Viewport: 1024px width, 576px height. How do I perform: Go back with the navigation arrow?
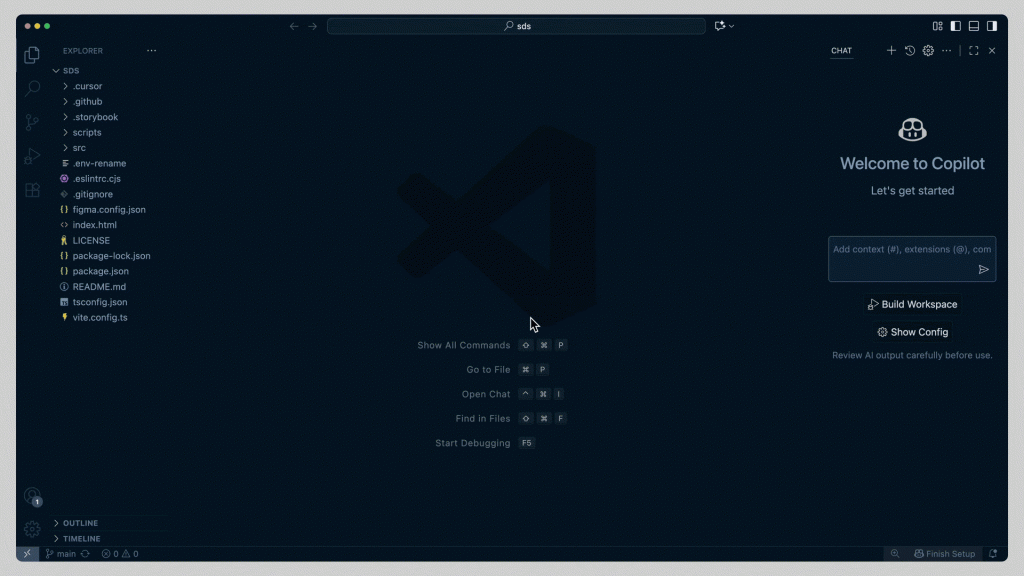point(294,26)
